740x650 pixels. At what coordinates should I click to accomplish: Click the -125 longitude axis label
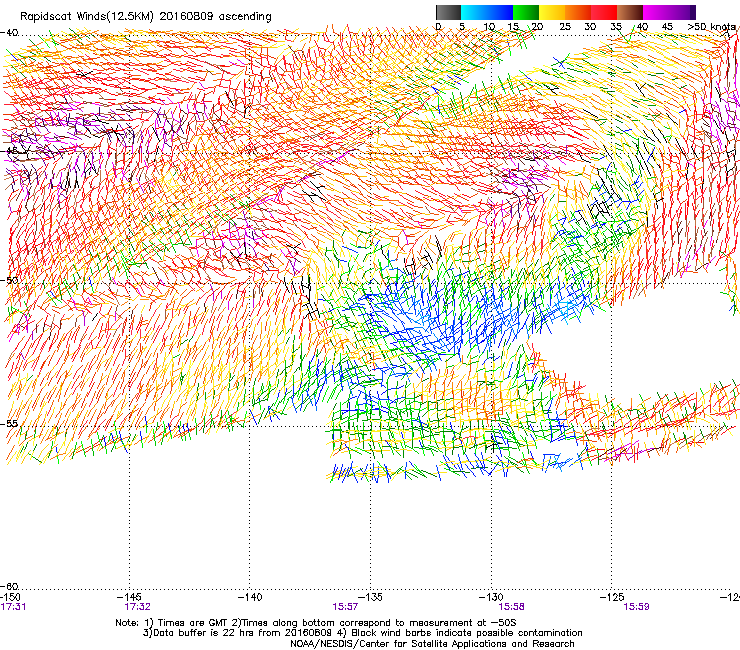(612, 597)
